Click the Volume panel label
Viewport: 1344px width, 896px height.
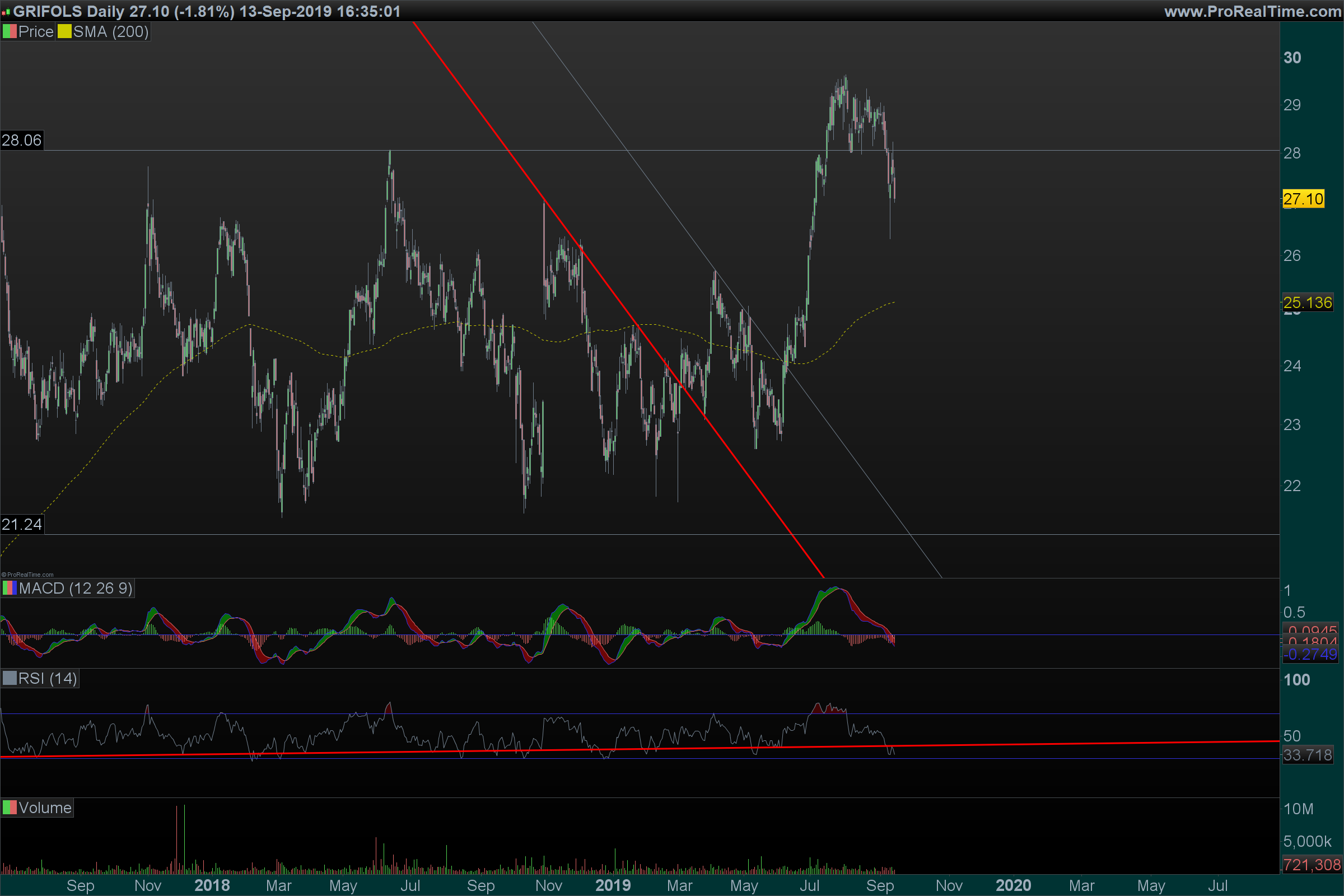[45, 808]
